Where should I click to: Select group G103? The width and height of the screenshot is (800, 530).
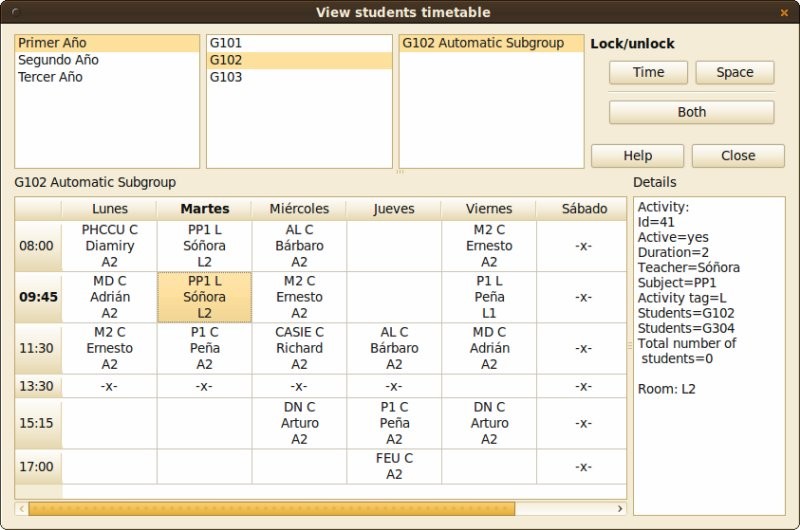[x=299, y=77]
